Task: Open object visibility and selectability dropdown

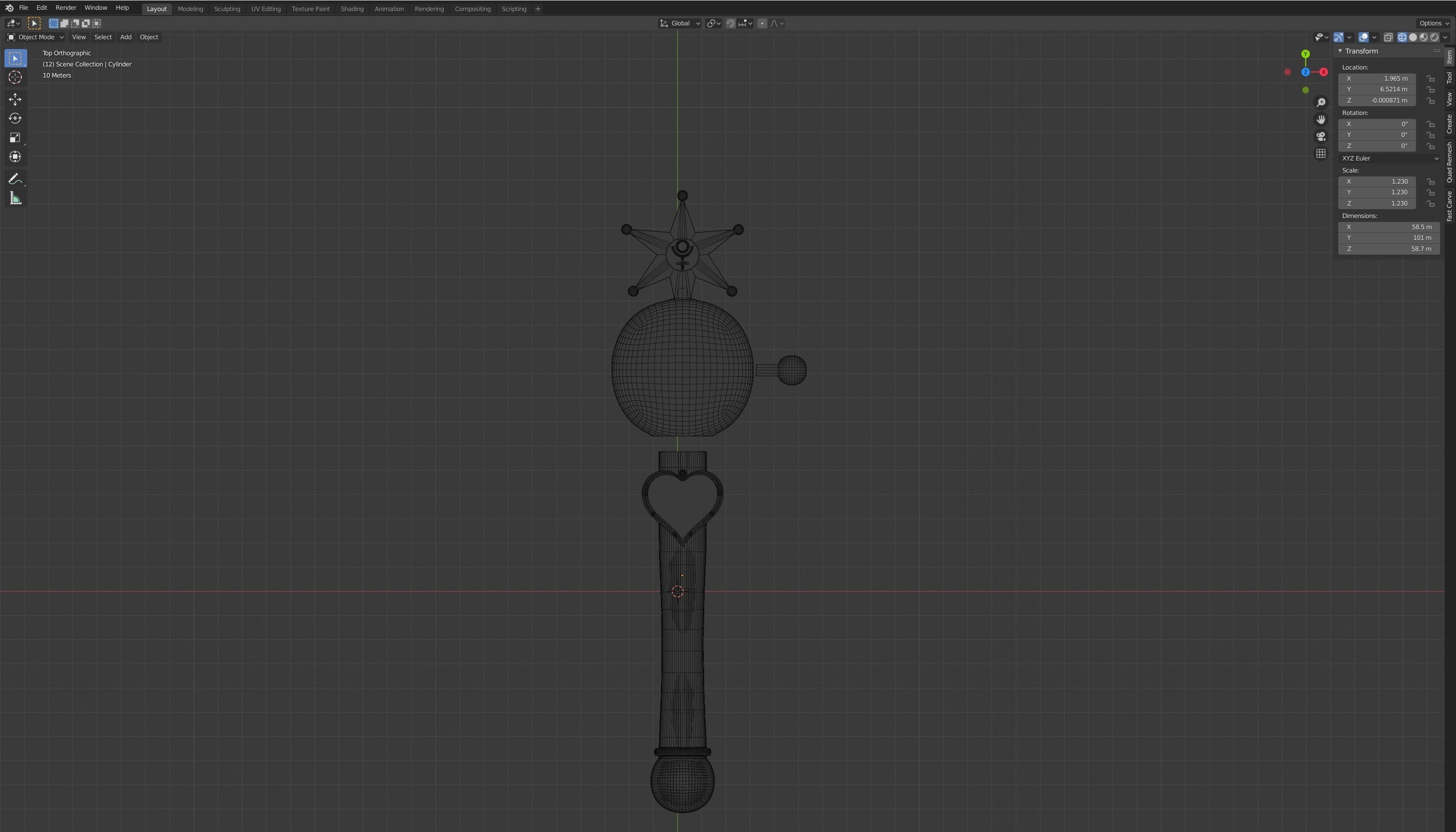Action: pyautogui.click(x=1322, y=37)
